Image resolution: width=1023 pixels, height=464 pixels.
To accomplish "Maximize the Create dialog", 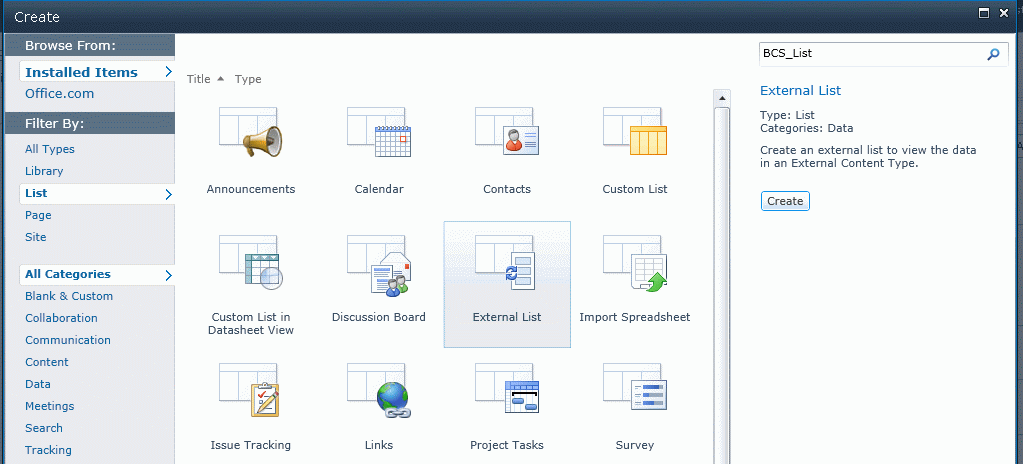I will coord(985,12).
